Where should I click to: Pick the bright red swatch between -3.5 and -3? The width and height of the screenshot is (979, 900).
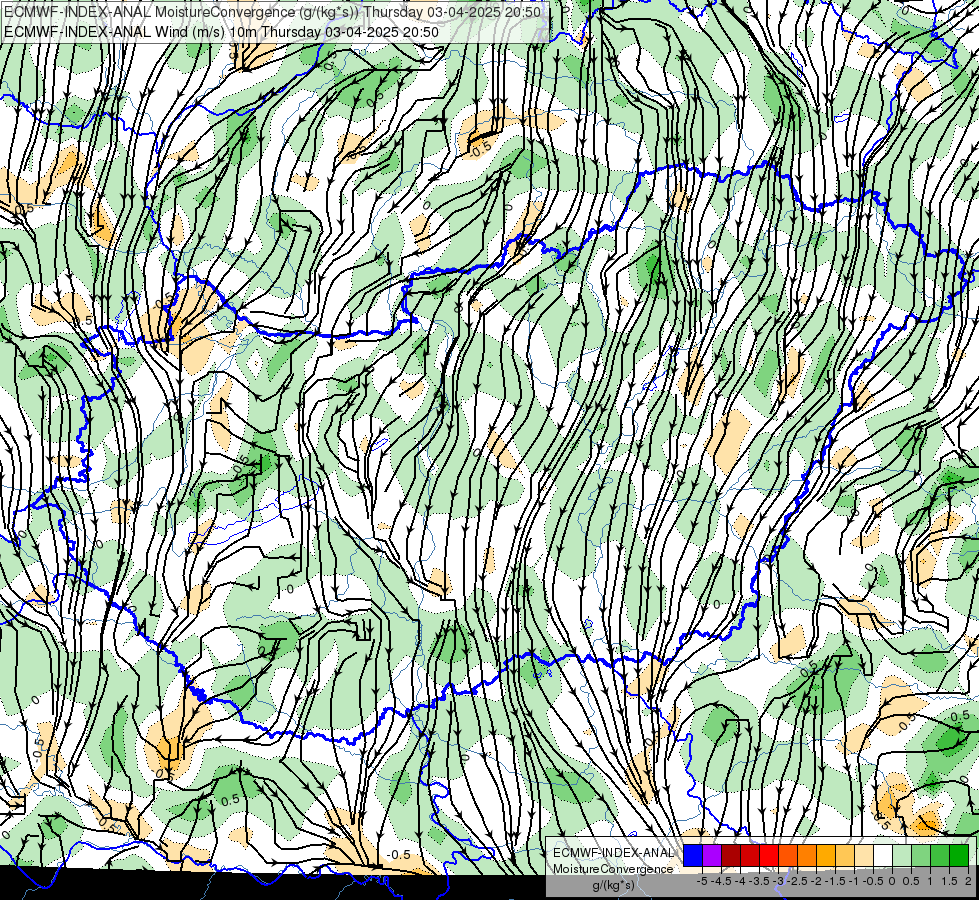pyautogui.click(x=769, y=855)
